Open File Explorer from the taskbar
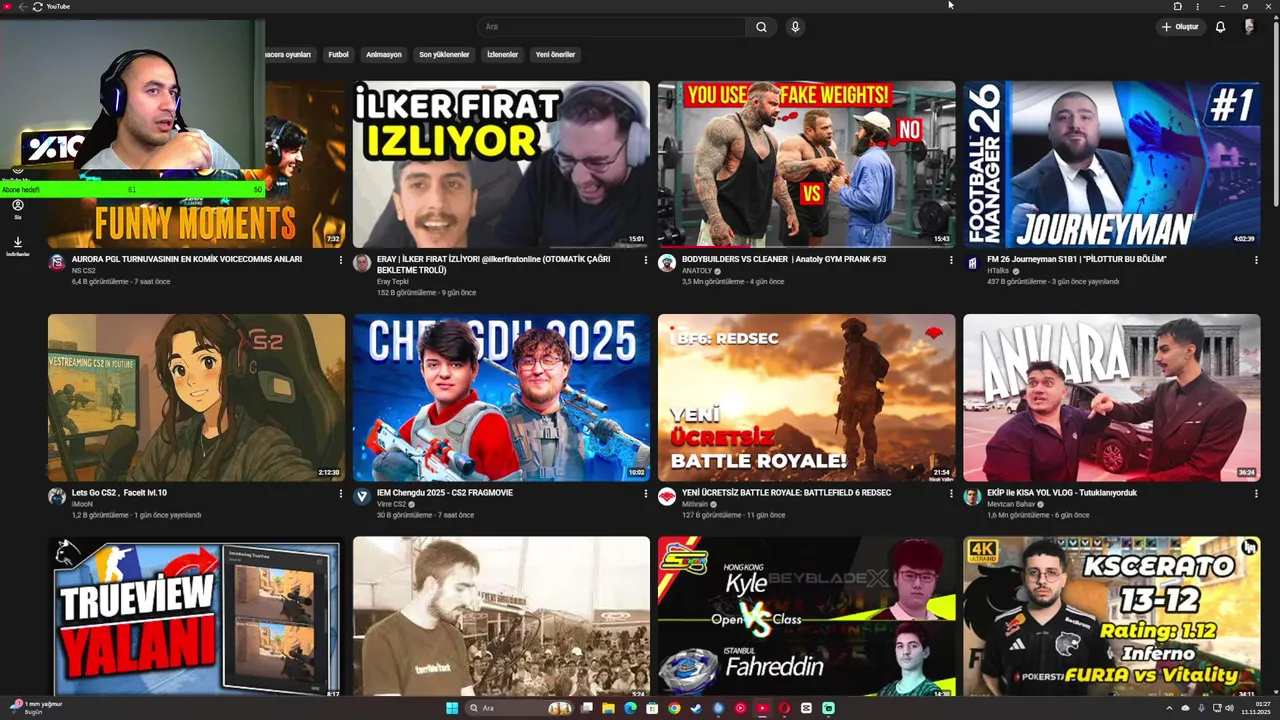 click(608, 708)
